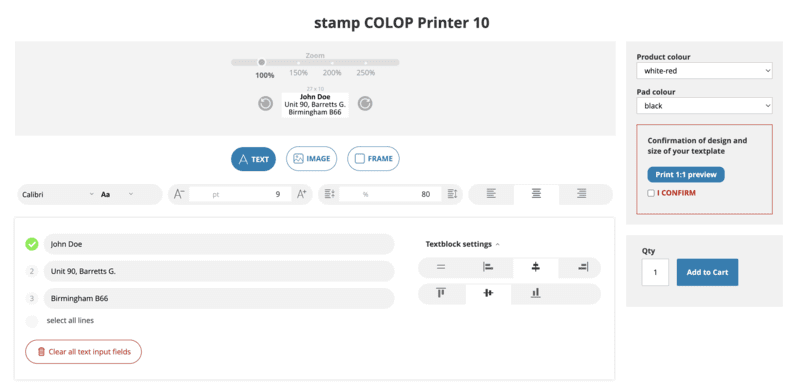
Task: Open the Pad colour dropdown
Action: coord(704,106)
